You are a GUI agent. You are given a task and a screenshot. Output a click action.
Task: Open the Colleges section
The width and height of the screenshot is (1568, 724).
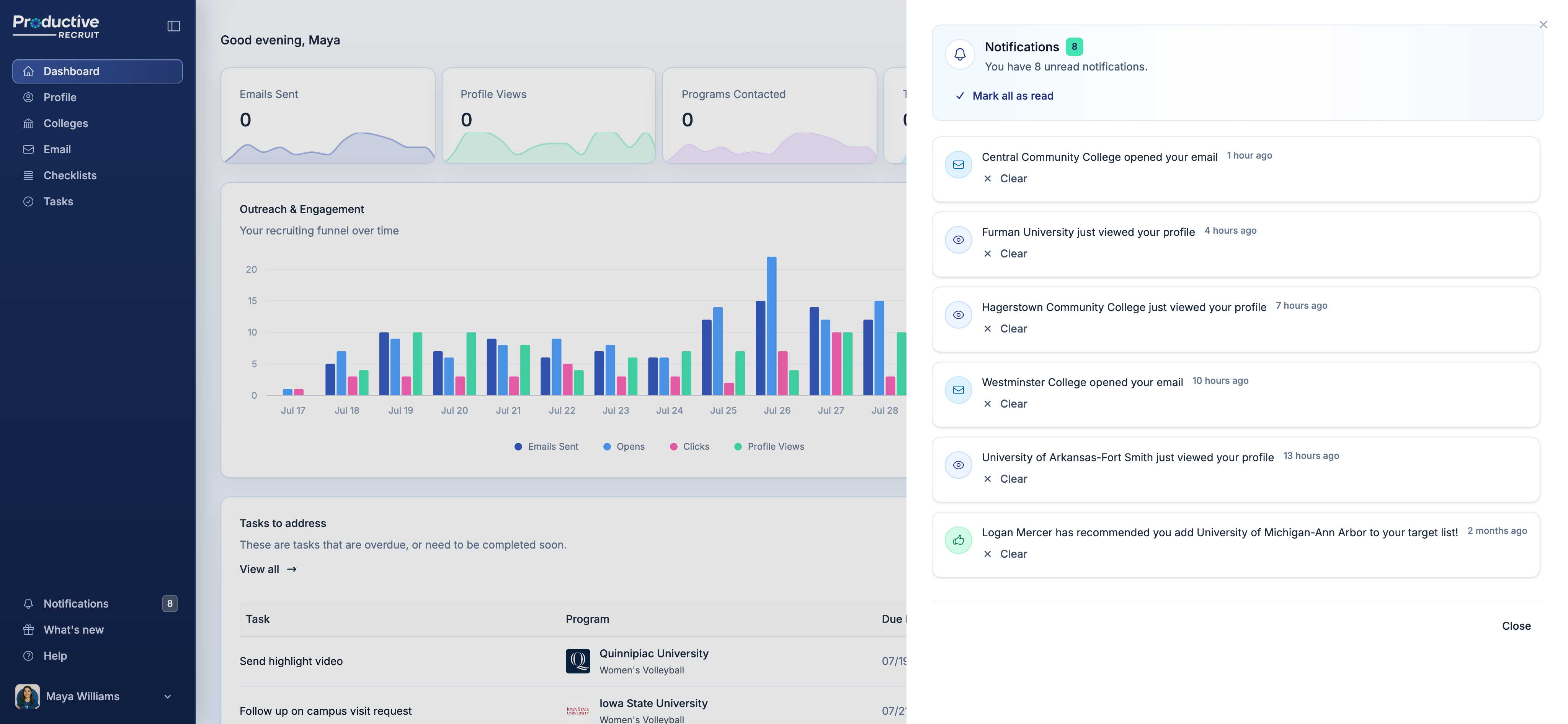97,124
